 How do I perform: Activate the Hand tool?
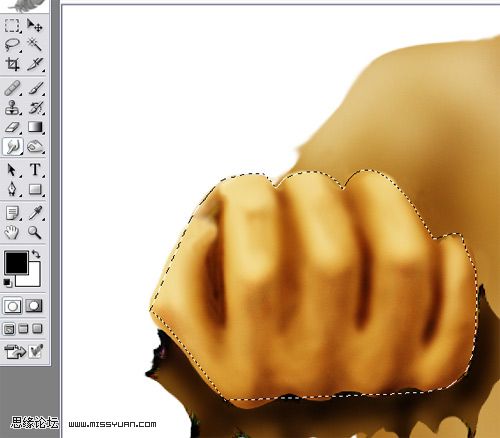tap(12, 232)
